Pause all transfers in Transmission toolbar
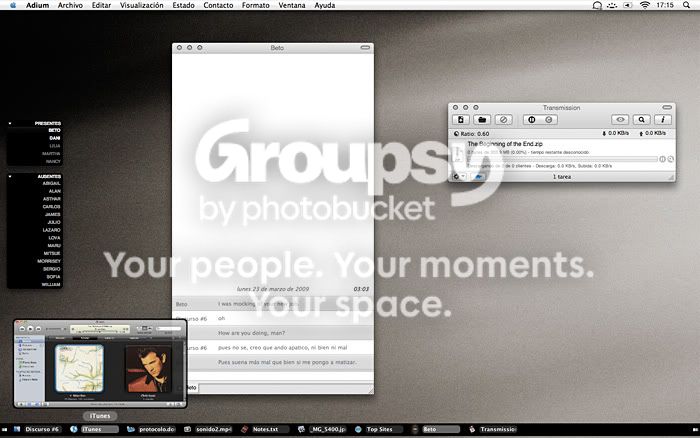This screenshot has width=700, height=438. point(532,120)
